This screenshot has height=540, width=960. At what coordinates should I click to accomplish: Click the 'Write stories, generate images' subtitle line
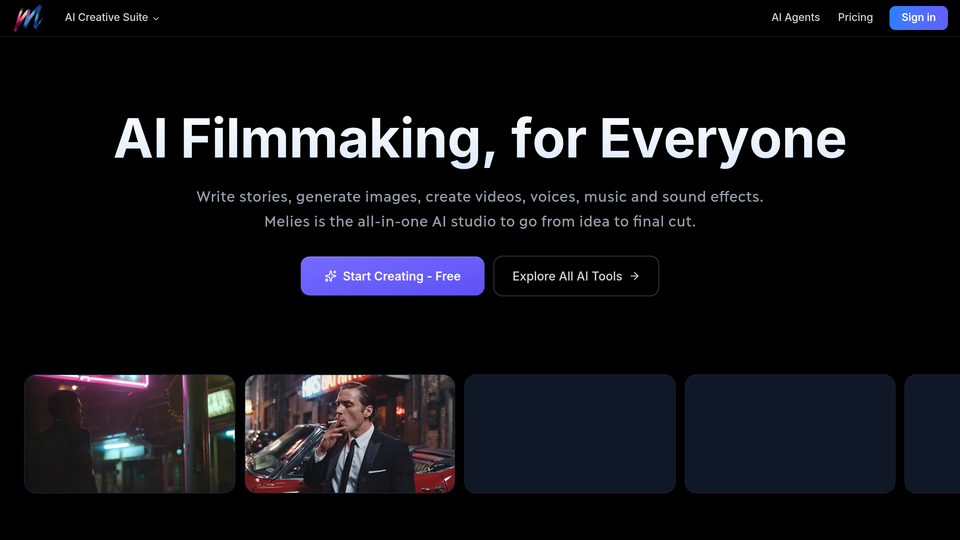480,197
